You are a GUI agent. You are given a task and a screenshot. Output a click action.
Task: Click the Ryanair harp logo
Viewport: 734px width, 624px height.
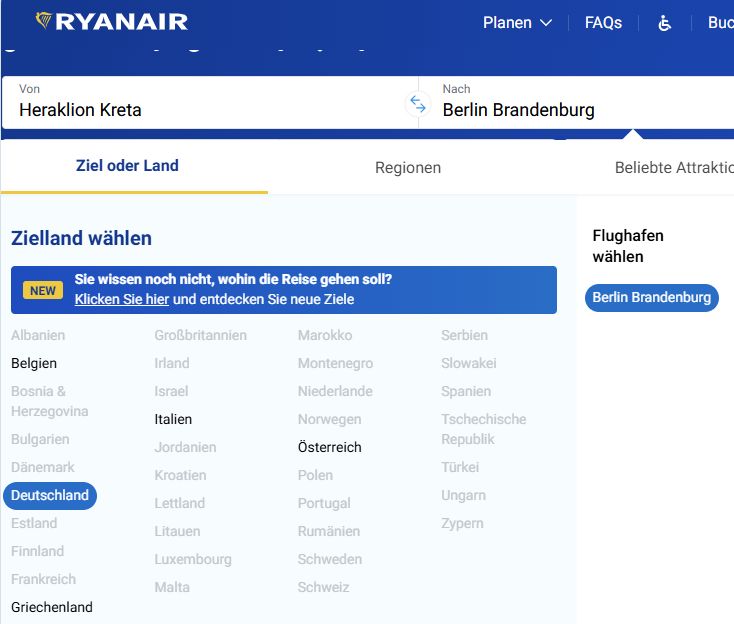(x=44, y=21)
